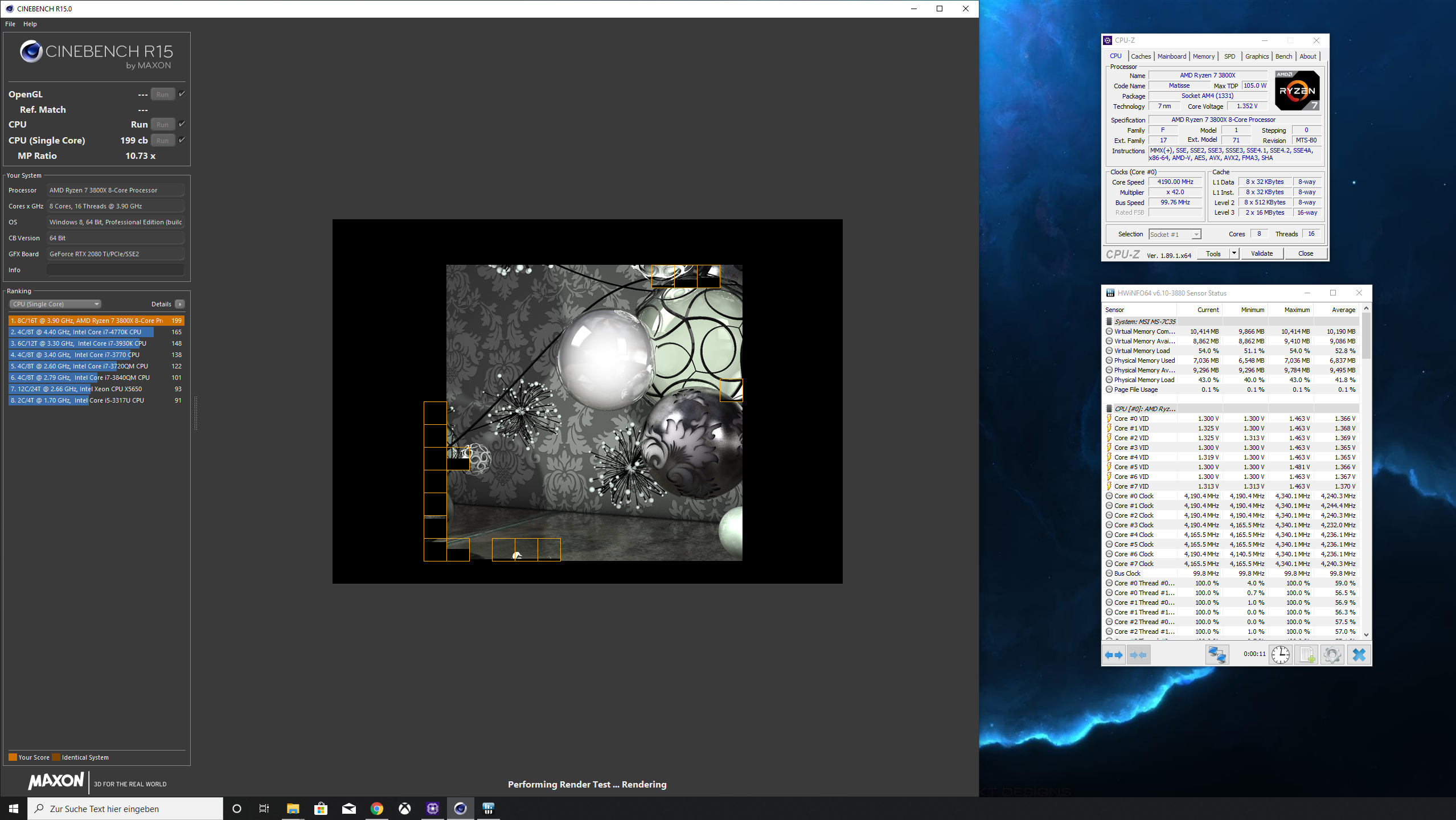
Task: Expand the CPU-Z Tools dropdown arrow
Action: [1234, 253]
